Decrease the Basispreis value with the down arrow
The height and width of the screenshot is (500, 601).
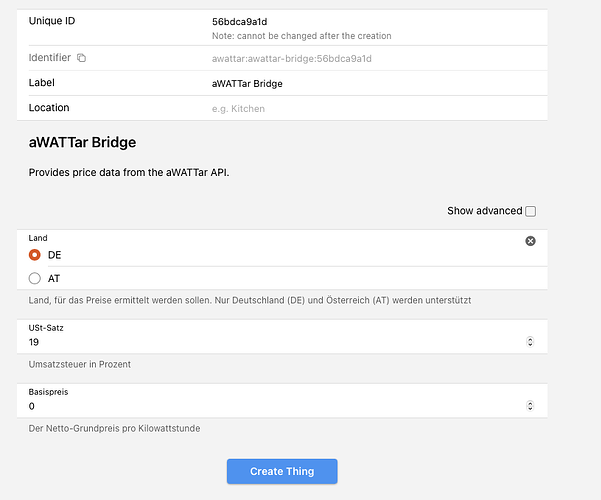530,408
